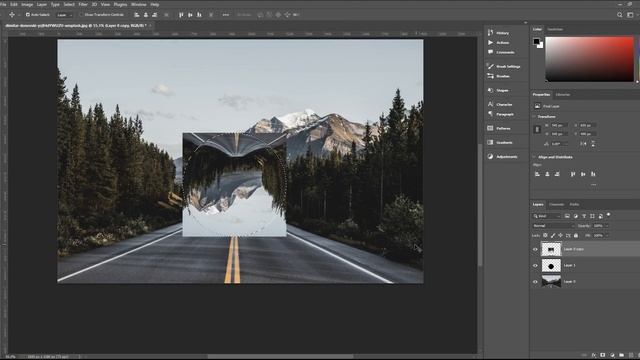
Task: Open the Filter menu
Action: [x=83, y=4]
